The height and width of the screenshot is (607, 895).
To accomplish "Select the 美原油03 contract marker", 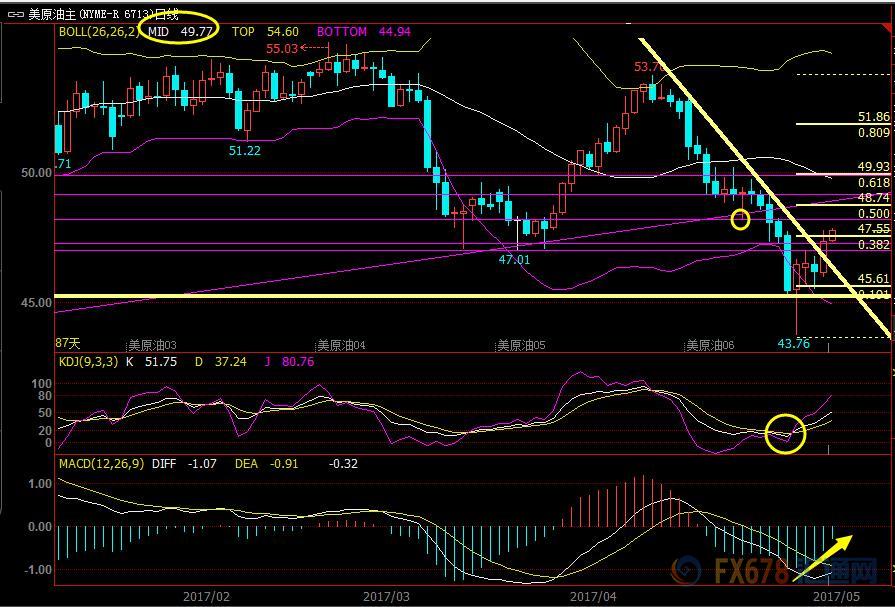I will click(152, 345).
